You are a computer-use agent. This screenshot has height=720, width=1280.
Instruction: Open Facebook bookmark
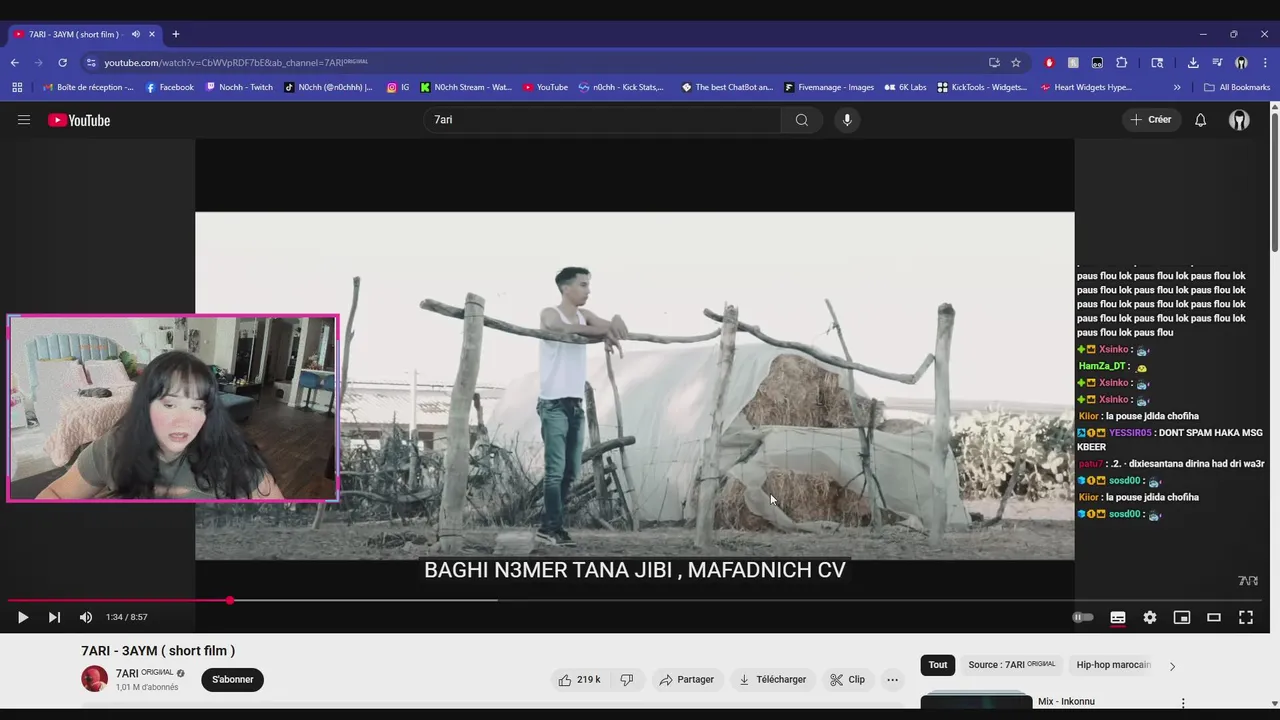click(170, 87)
